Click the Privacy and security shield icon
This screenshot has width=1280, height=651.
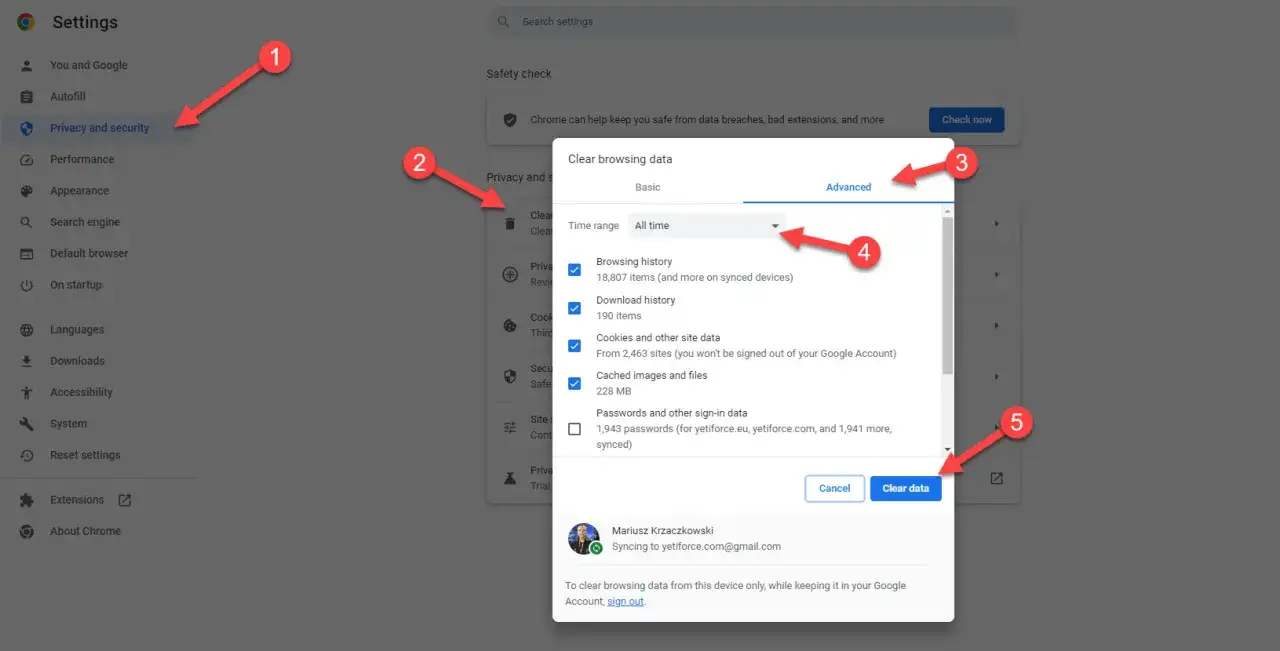click(x=27, y=128)
